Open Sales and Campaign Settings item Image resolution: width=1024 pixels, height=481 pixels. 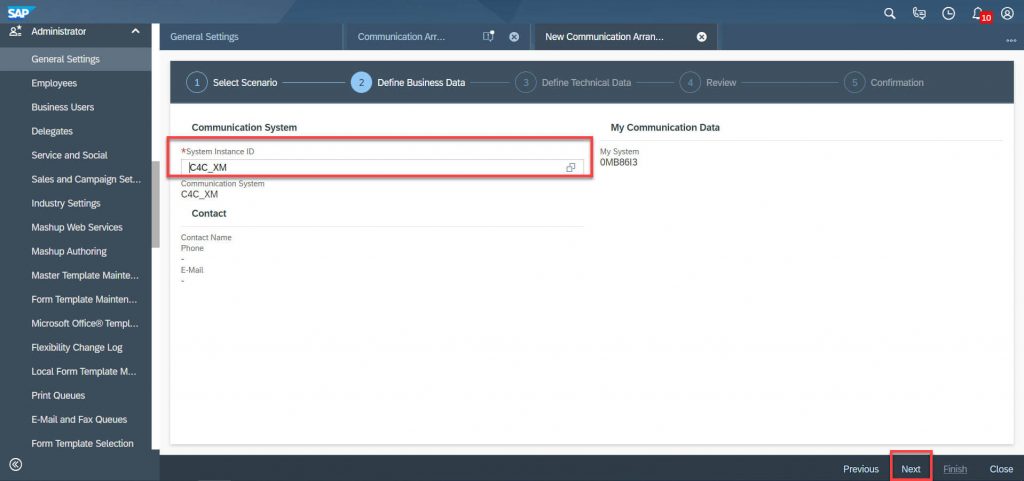pos(76,179)
